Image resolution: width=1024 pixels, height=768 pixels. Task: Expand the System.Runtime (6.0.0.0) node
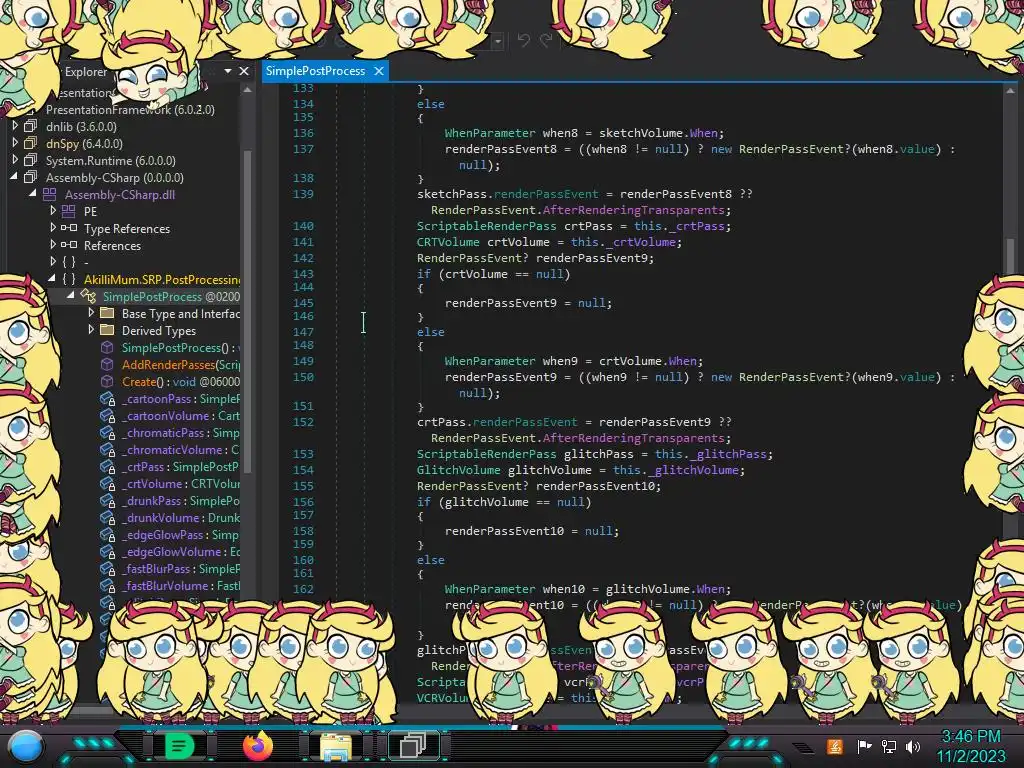tap(15, 160)
